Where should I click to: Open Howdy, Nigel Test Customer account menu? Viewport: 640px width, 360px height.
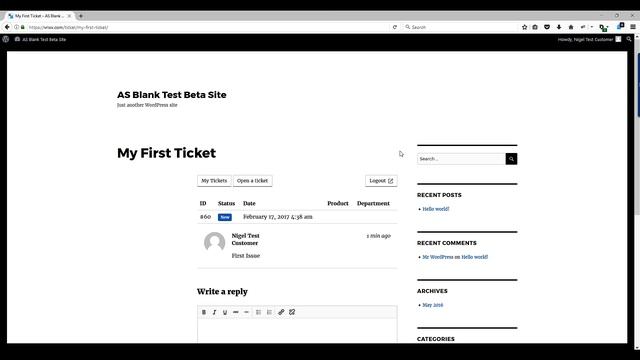pyautogui.click(x=589, y=39)
